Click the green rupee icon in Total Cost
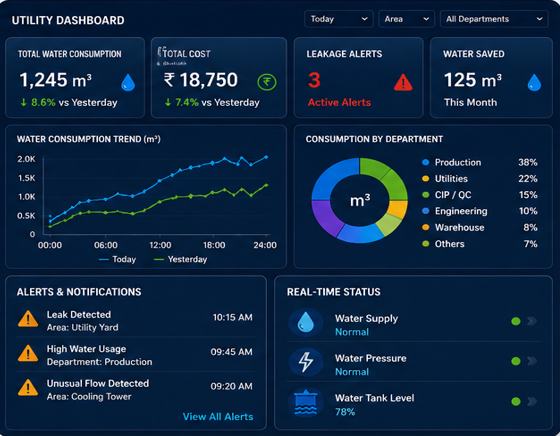560x436 pixels. click(x=266, y=82)
